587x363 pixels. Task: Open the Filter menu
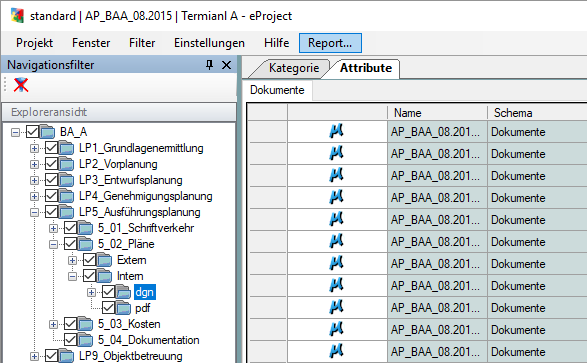pos(142,43)
